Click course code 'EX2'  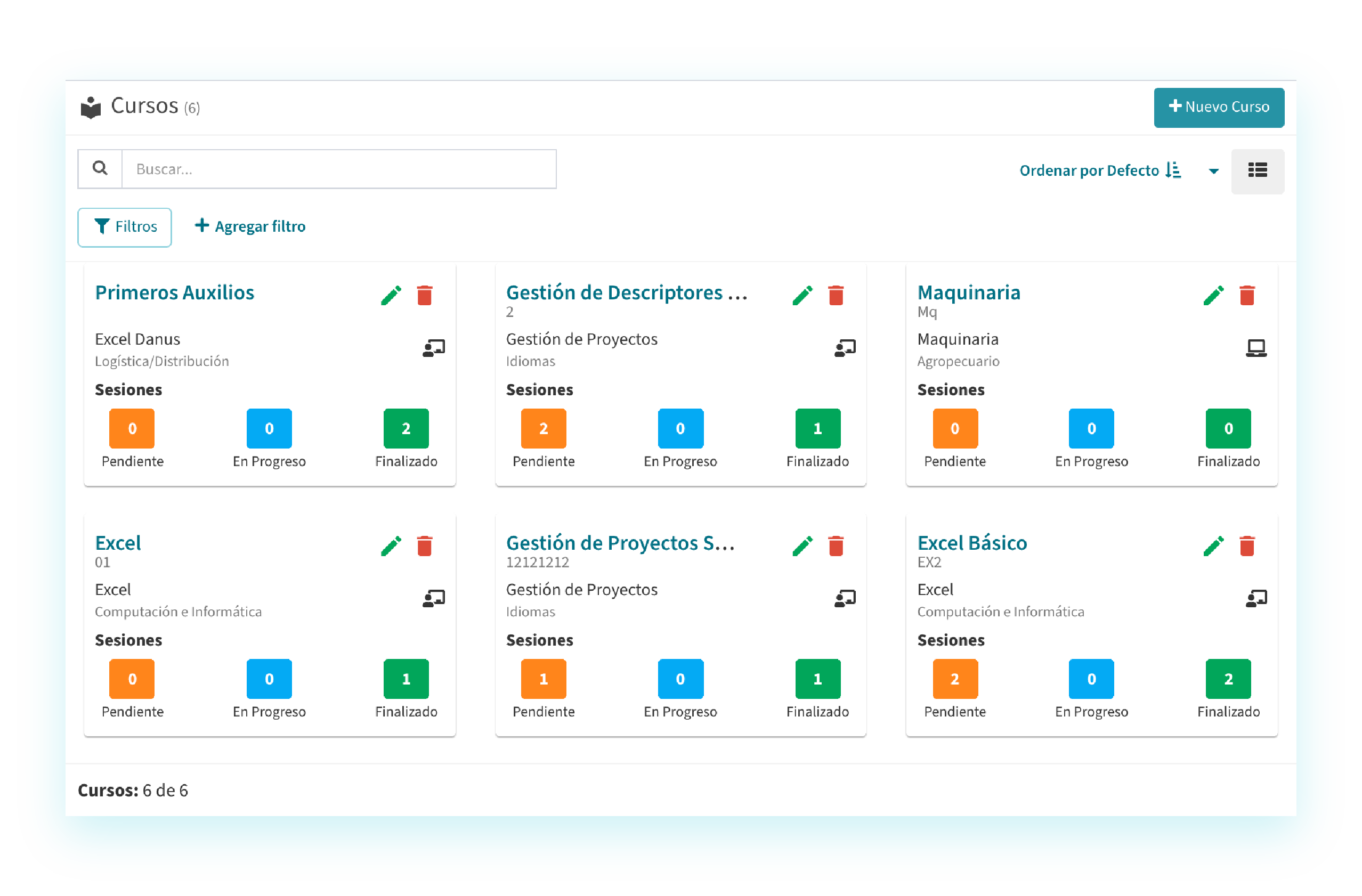929,563
